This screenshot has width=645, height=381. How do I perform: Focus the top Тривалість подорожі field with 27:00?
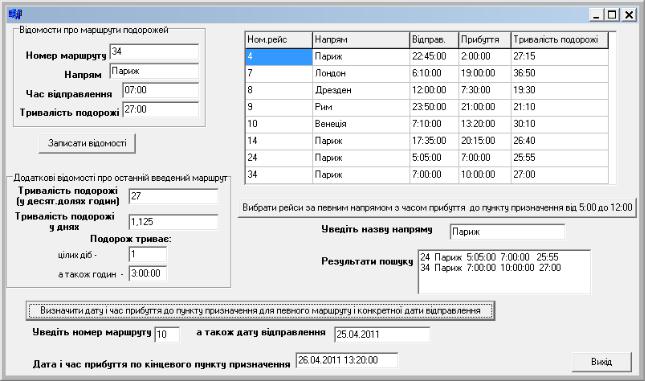tap(160, 109)
